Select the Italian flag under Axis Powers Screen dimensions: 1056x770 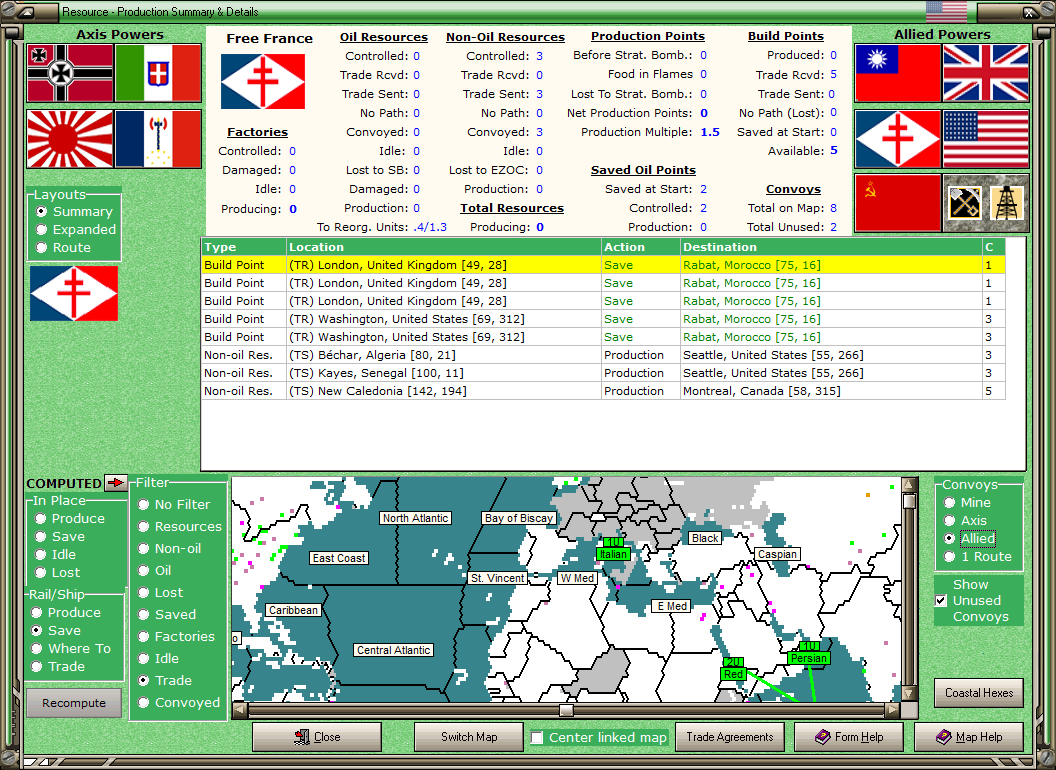[x=158, y=73]
